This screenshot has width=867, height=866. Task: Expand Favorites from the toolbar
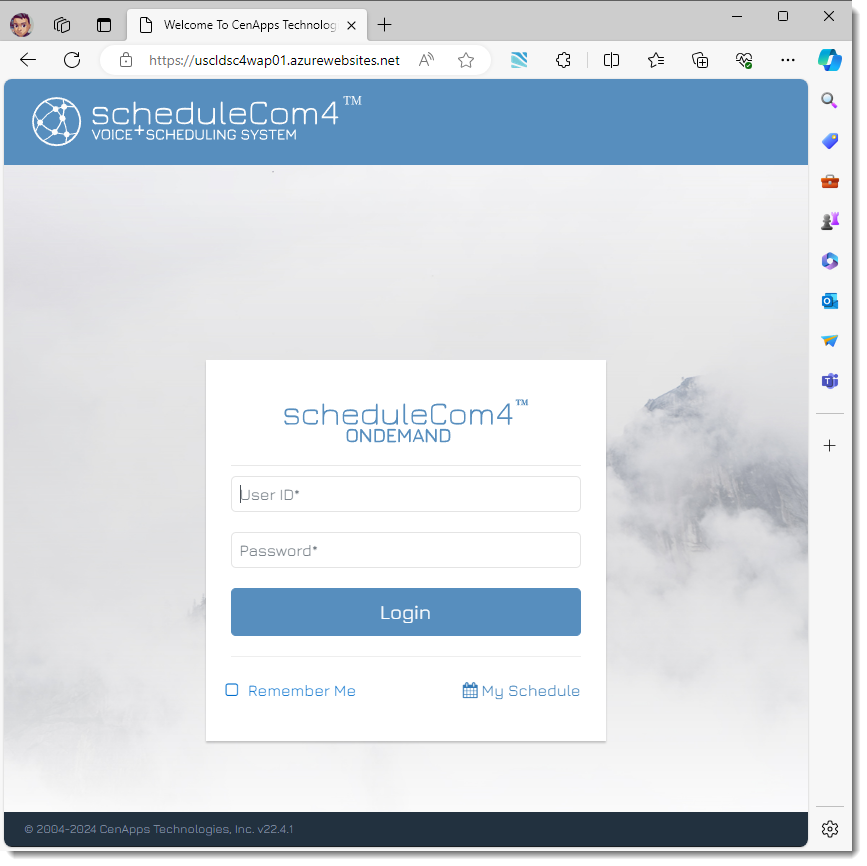point(655,60)
